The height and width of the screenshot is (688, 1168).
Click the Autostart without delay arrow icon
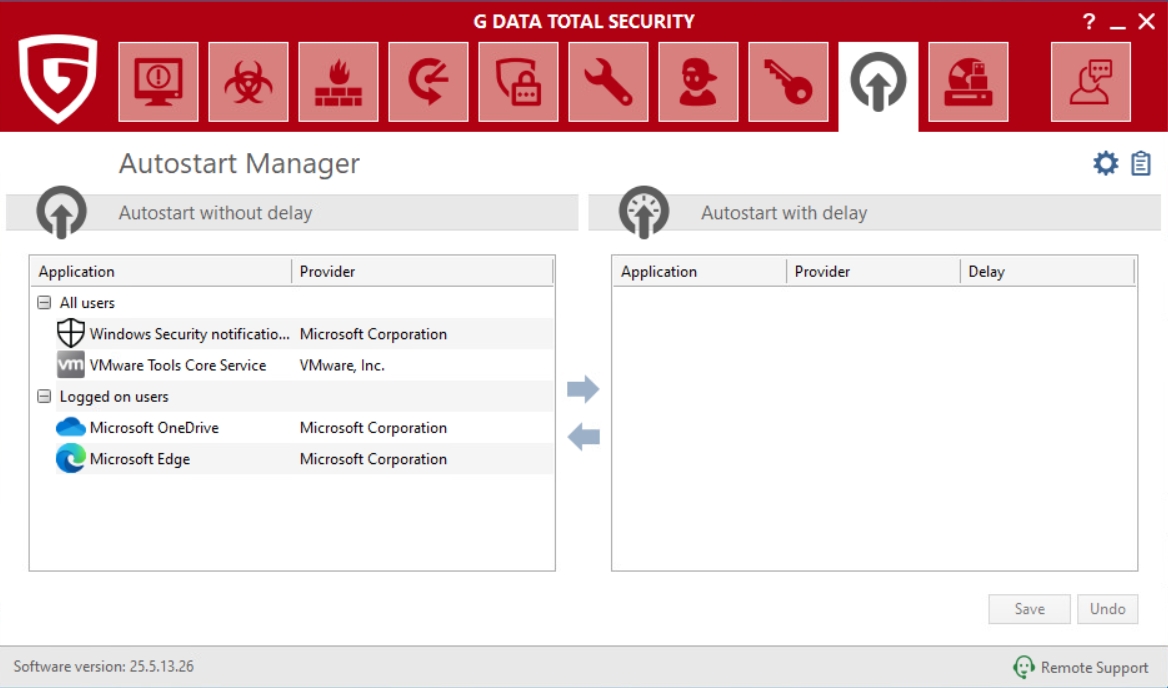pyautogui.click(x=62, y=212)
